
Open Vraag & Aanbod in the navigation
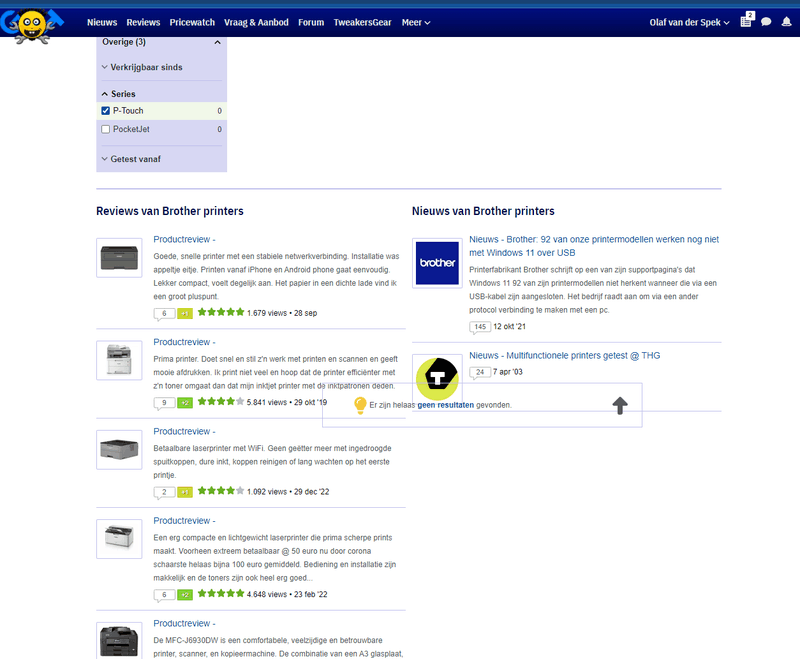coord(257,22)
